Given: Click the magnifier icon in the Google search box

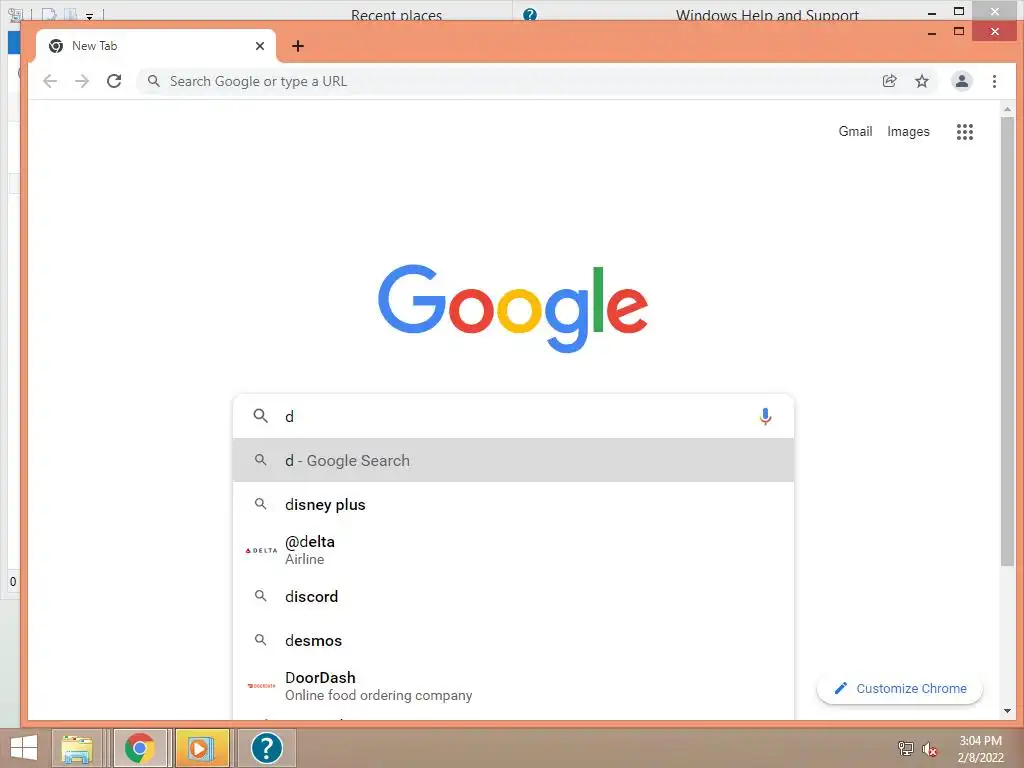Looking at the screenshot, I should [261, 416].
